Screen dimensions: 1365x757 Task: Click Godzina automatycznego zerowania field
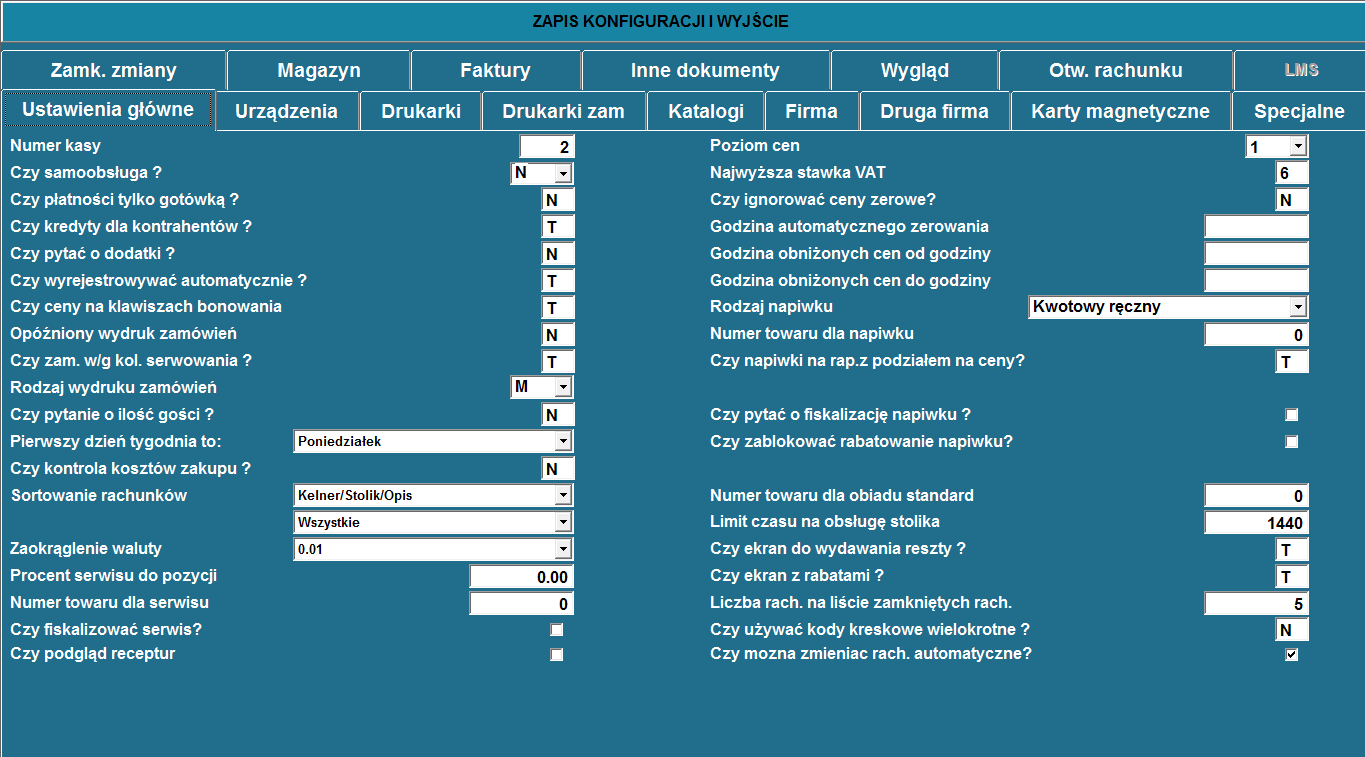[1257, 227]
